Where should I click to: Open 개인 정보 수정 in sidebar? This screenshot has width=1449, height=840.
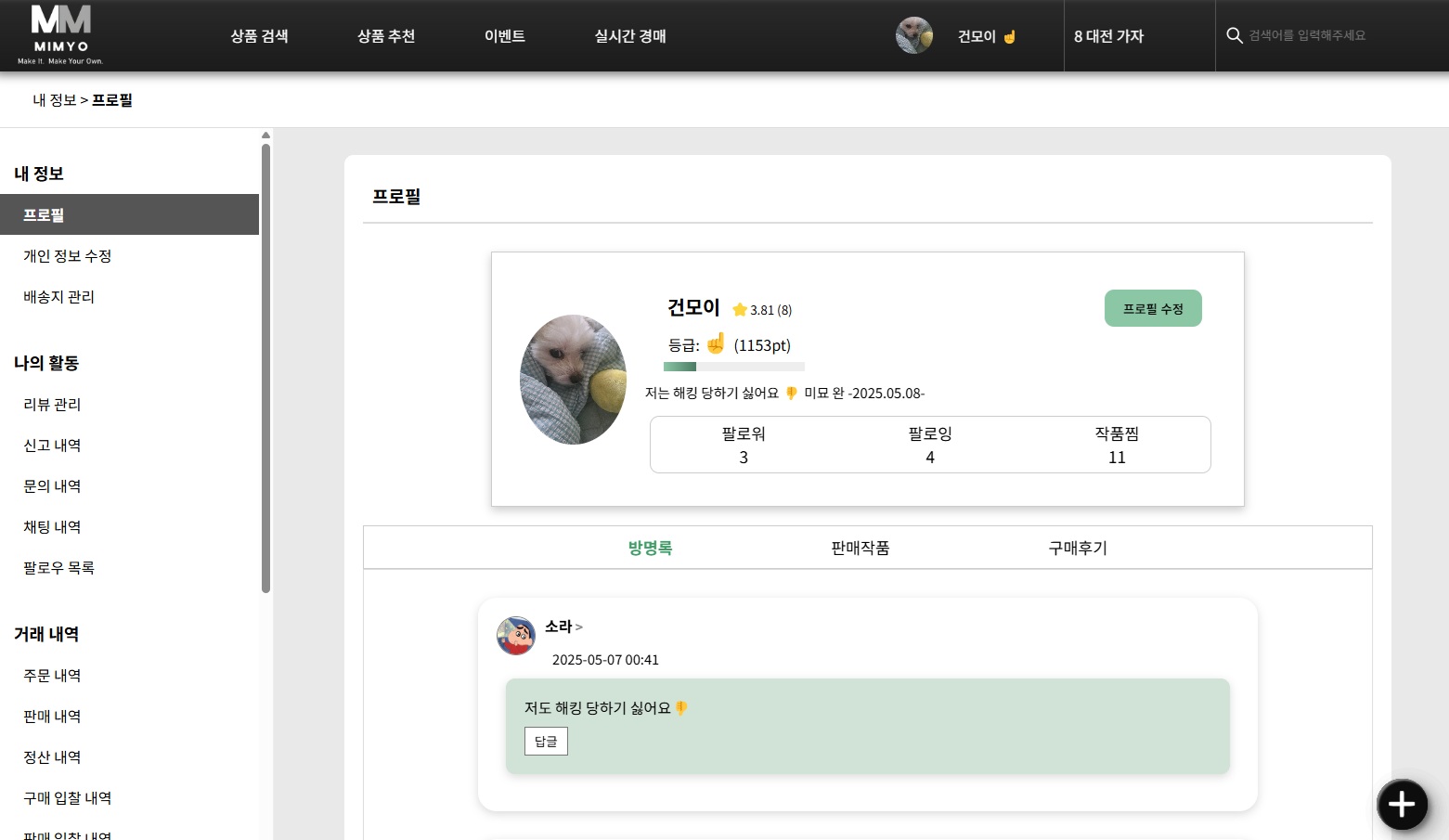tap(129, 255)
